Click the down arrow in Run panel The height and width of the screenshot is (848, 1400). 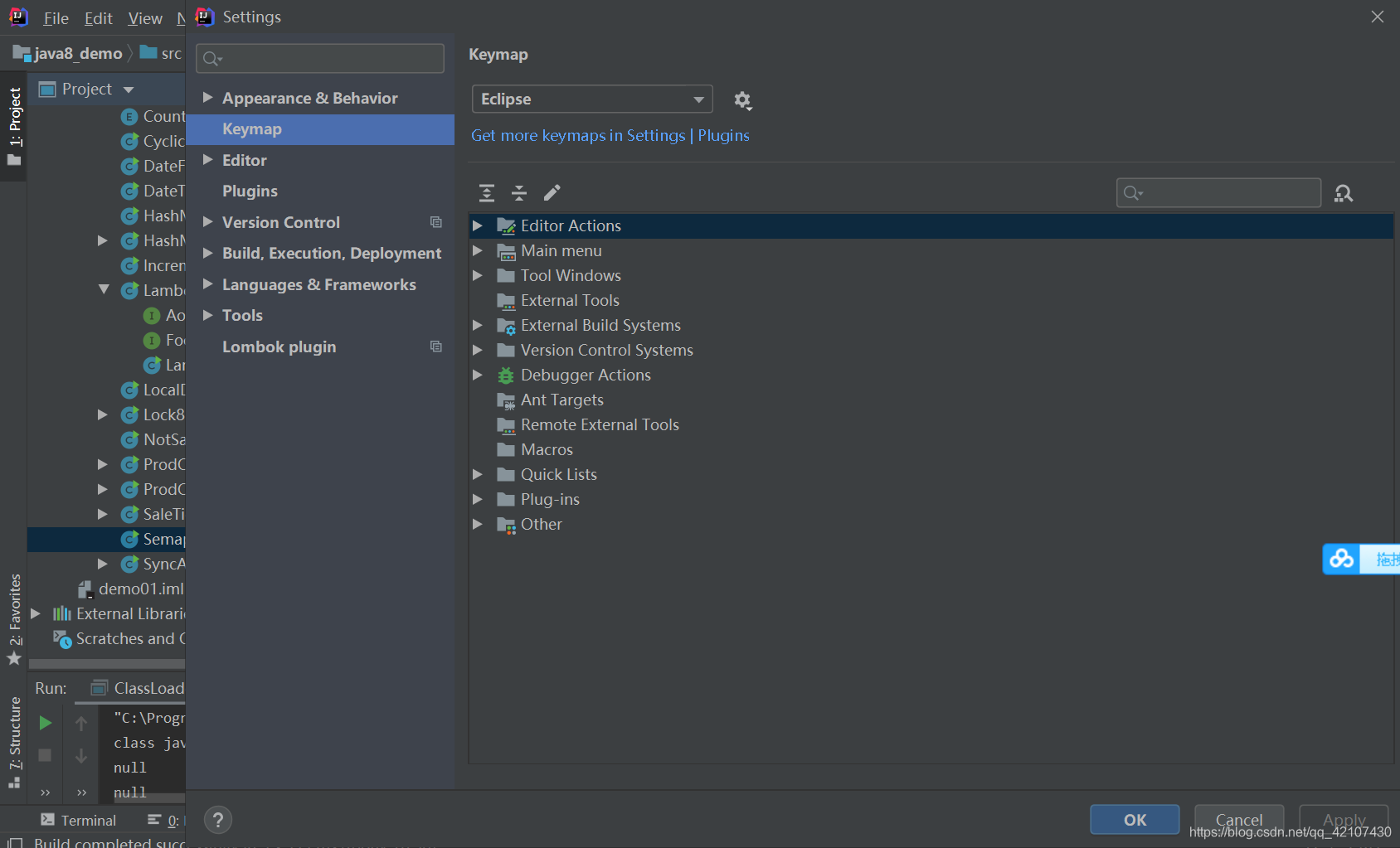tap(81, 755)
